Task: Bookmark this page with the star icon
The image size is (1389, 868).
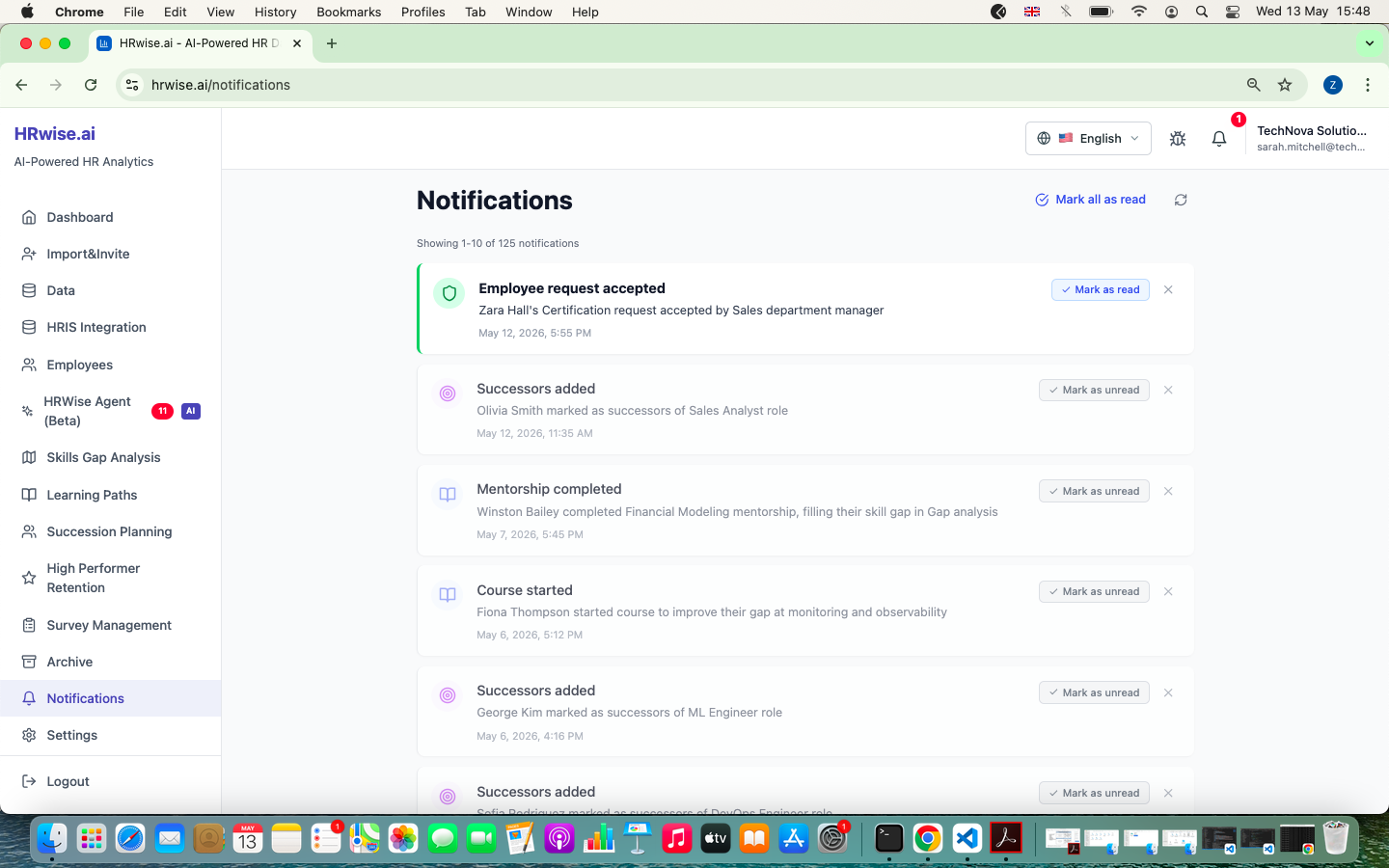Action: [1285, 85]
